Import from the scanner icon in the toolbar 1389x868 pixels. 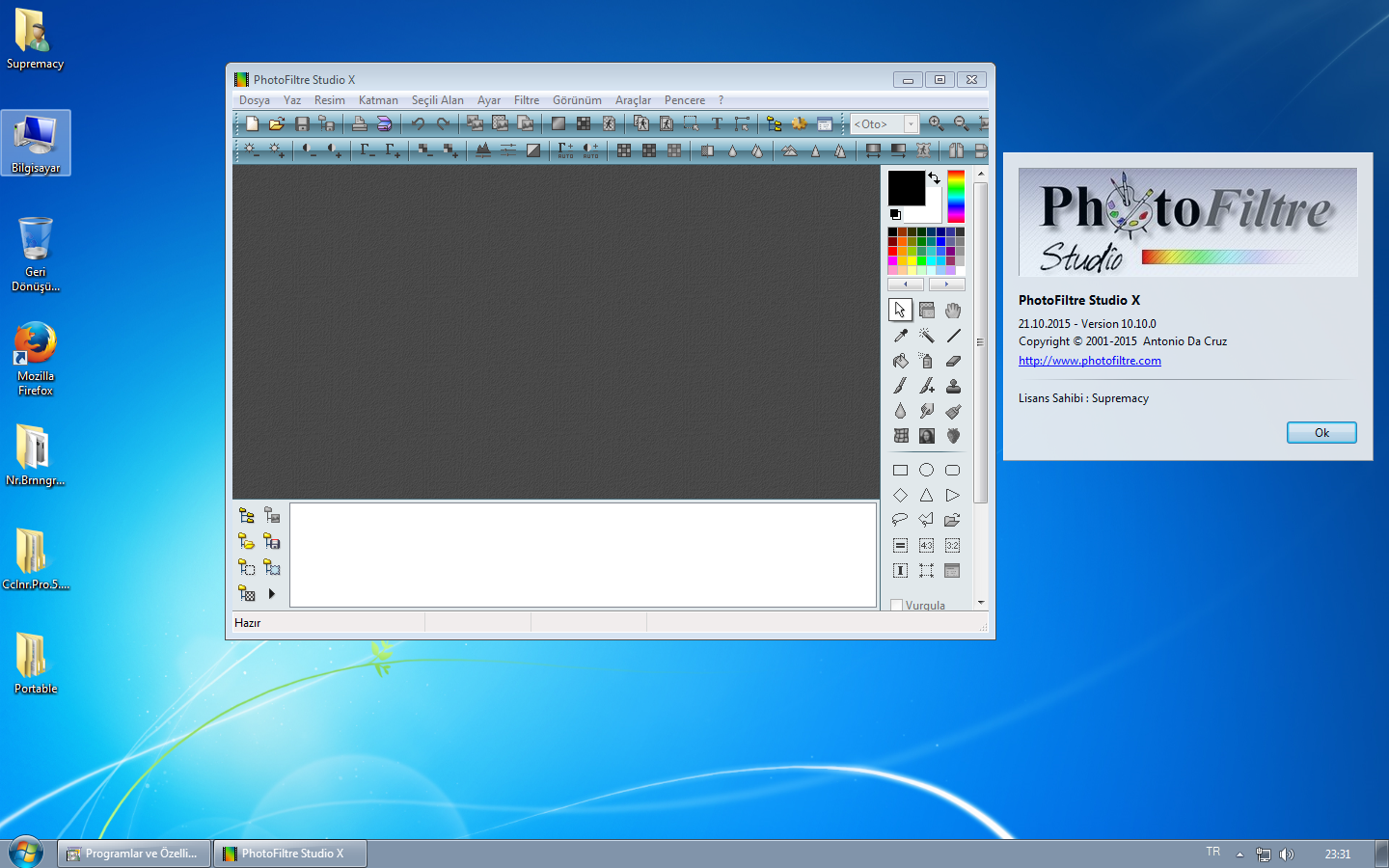pos(384,123)
